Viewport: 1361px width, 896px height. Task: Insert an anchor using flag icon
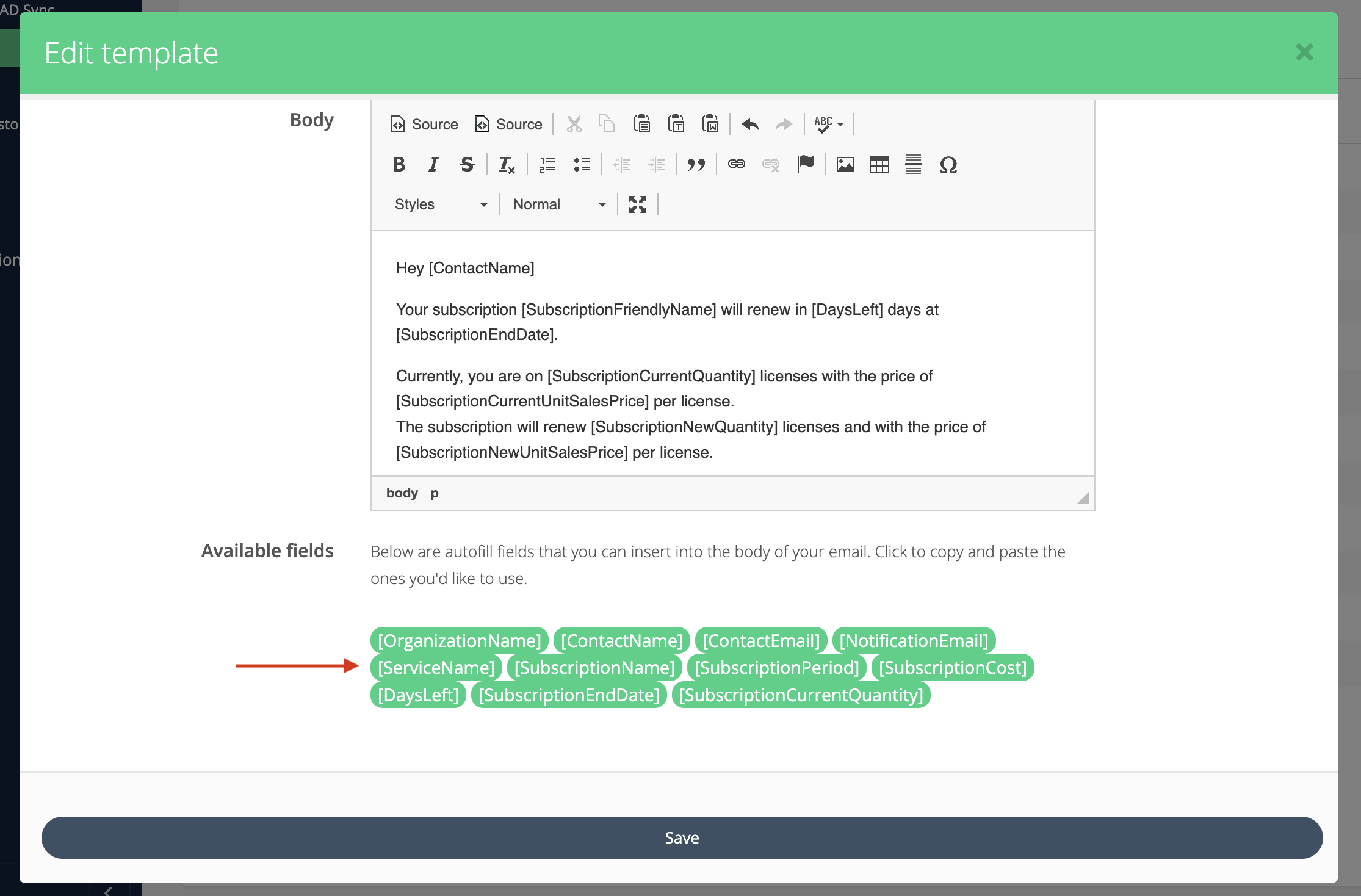(806, 164)
